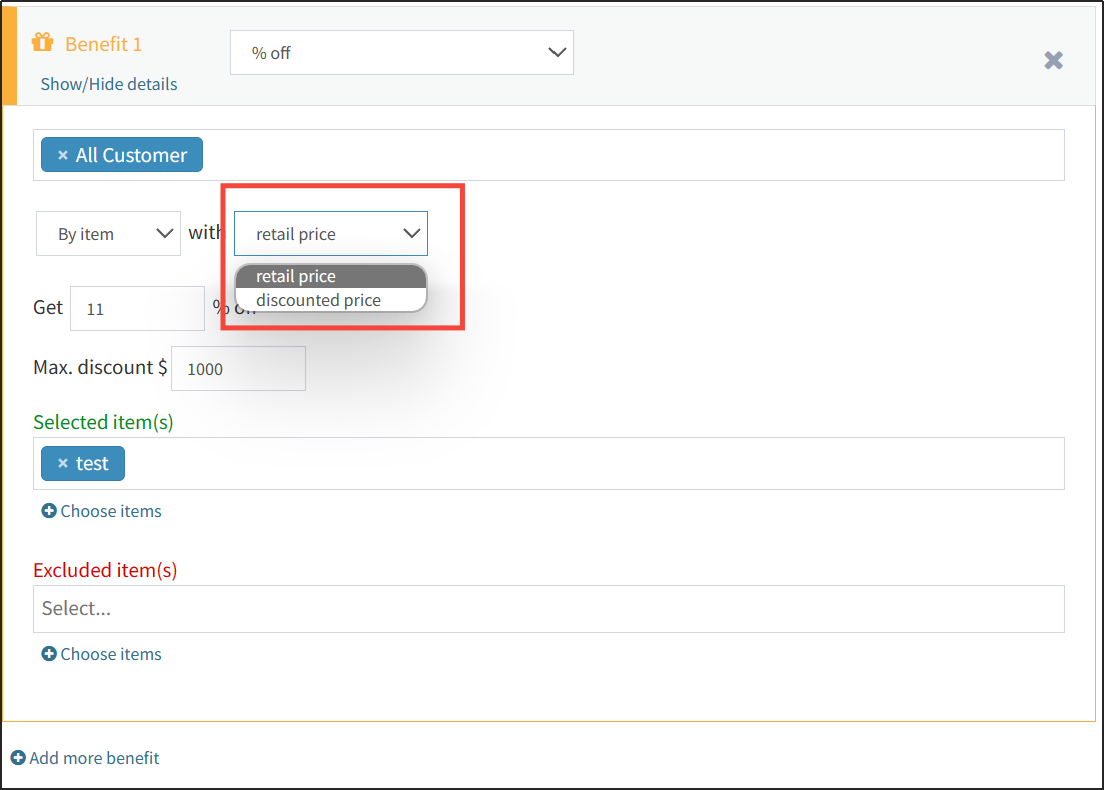Select retail price from the price options
Image resolution: width=1104 pixels, height=790 pixels.
click(x=296, y=276)
